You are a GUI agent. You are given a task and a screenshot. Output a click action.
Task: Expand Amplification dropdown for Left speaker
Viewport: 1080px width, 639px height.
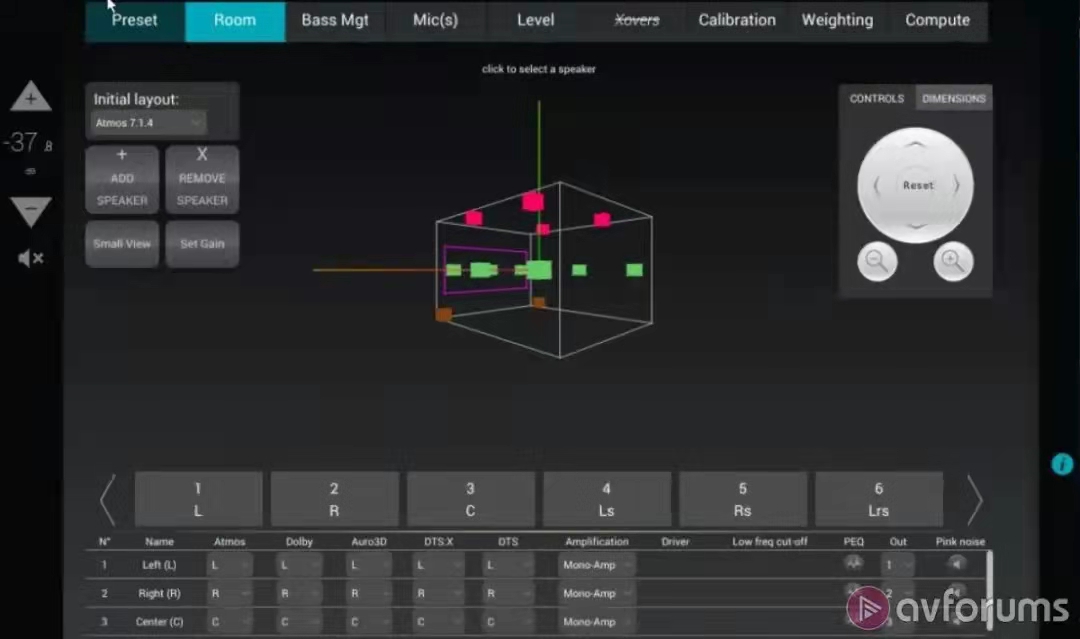click(597, 565)
